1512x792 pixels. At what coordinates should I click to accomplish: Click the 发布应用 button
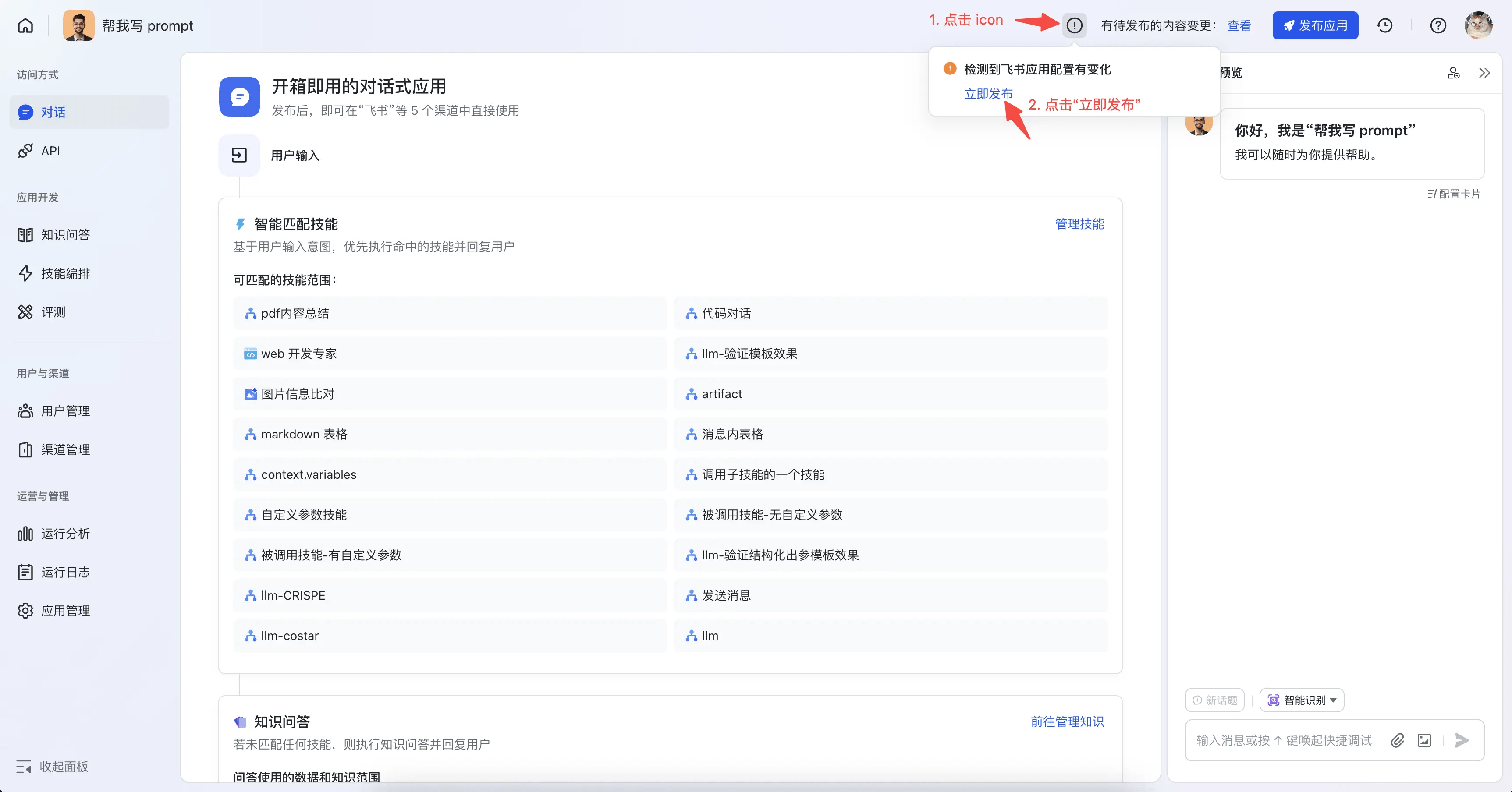pos(1315,25)
